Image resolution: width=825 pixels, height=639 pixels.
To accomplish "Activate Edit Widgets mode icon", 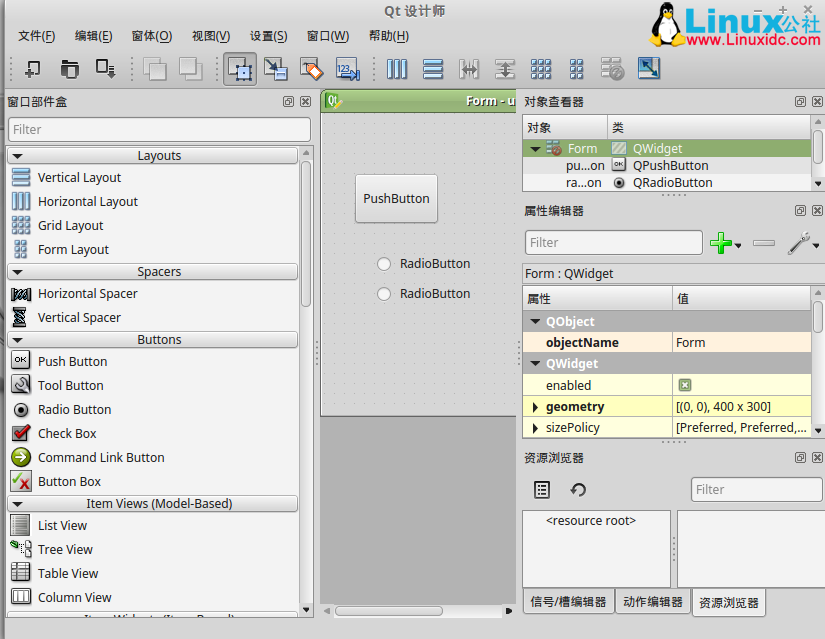I will coord(240,69).
